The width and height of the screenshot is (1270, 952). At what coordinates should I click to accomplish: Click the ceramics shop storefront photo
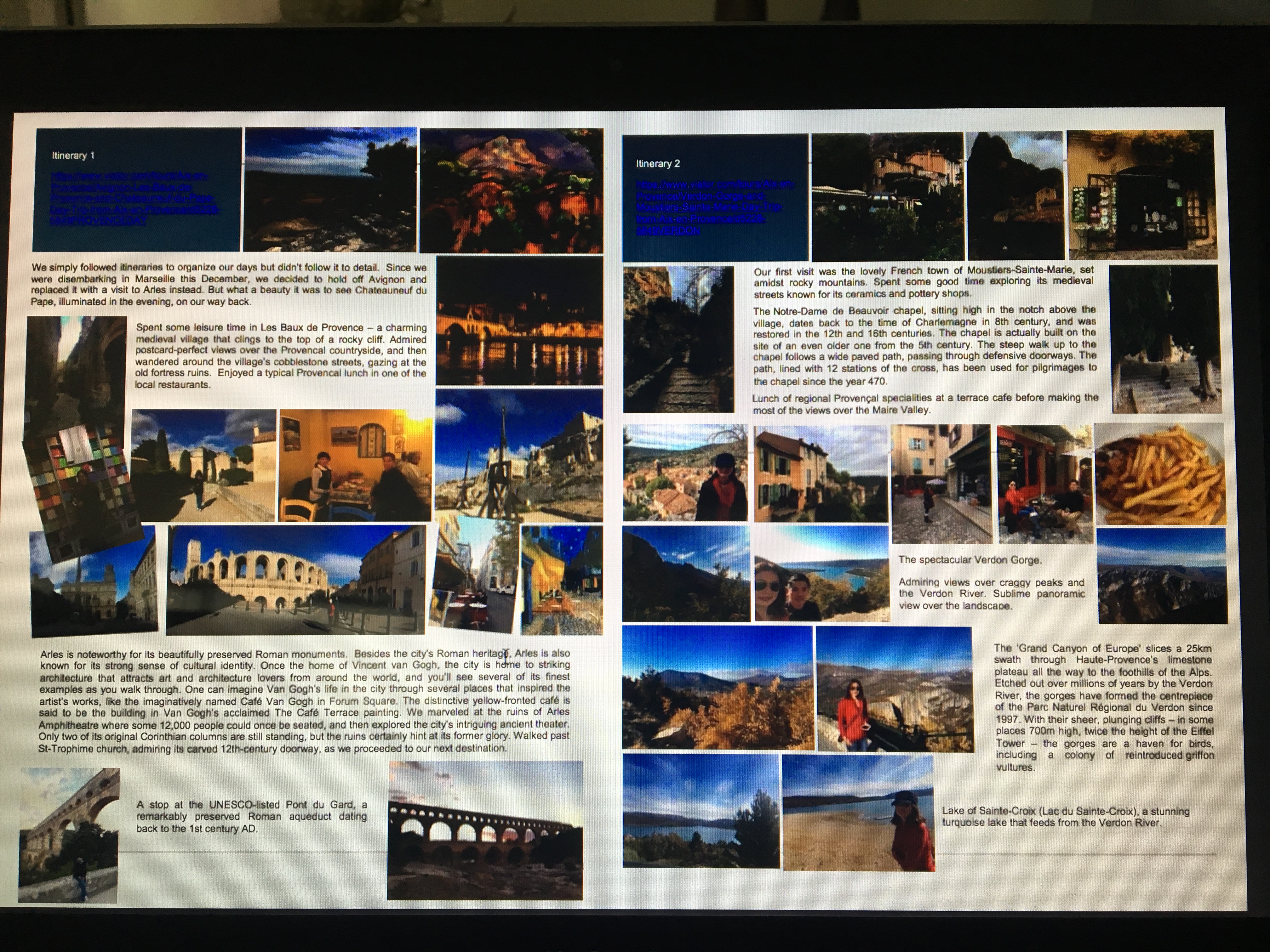(1141, 195)
